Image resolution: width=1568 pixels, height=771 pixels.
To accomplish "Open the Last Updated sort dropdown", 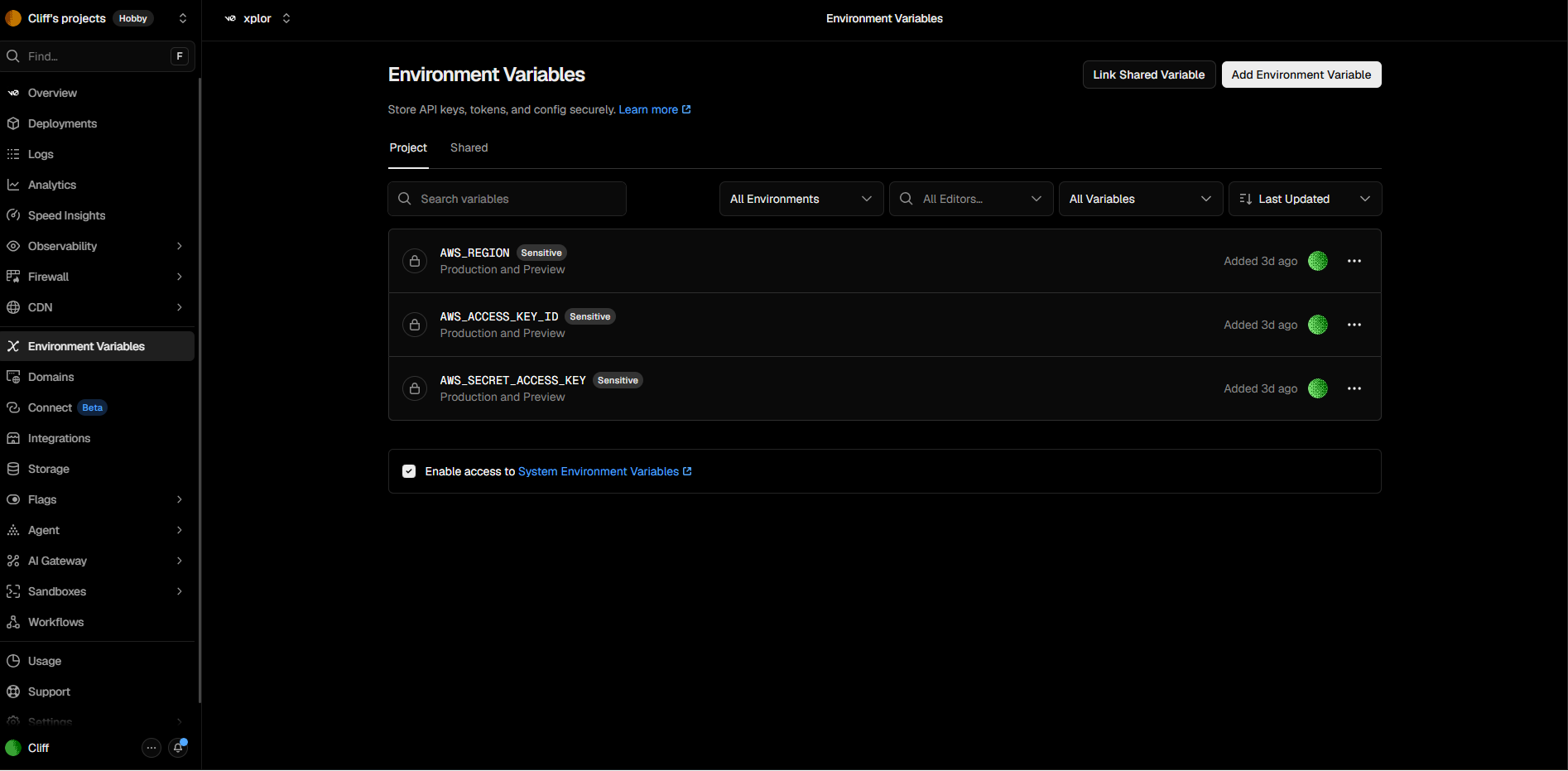I will pyautogui.click(x=1306, y=199).
